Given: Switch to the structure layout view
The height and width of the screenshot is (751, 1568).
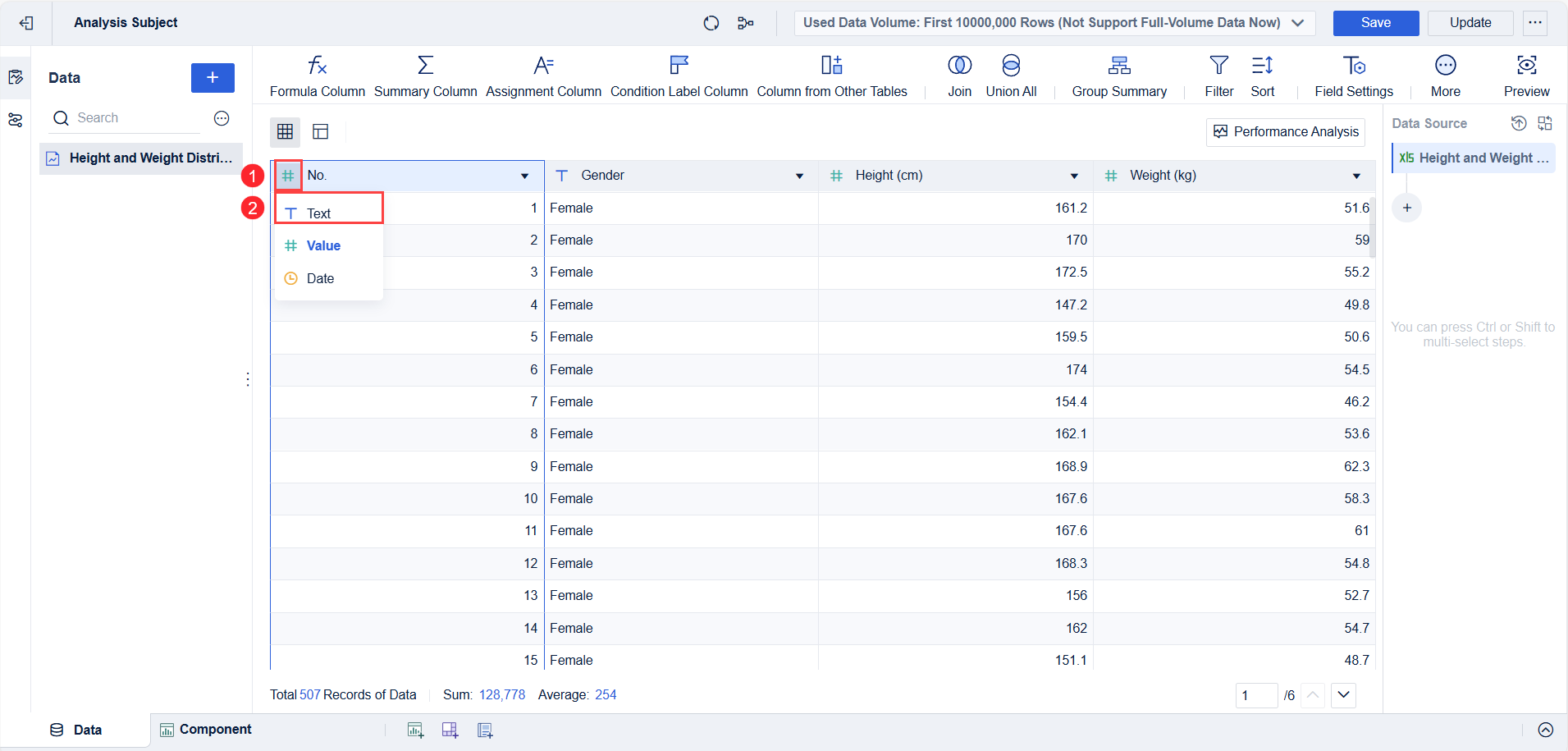Looking at the screenshot, I should (321, 131).
